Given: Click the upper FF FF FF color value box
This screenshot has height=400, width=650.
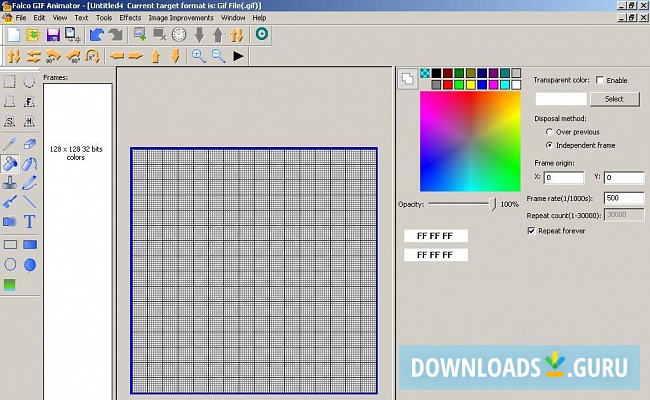Looking at the screenshot, I should tap(436, 236).
